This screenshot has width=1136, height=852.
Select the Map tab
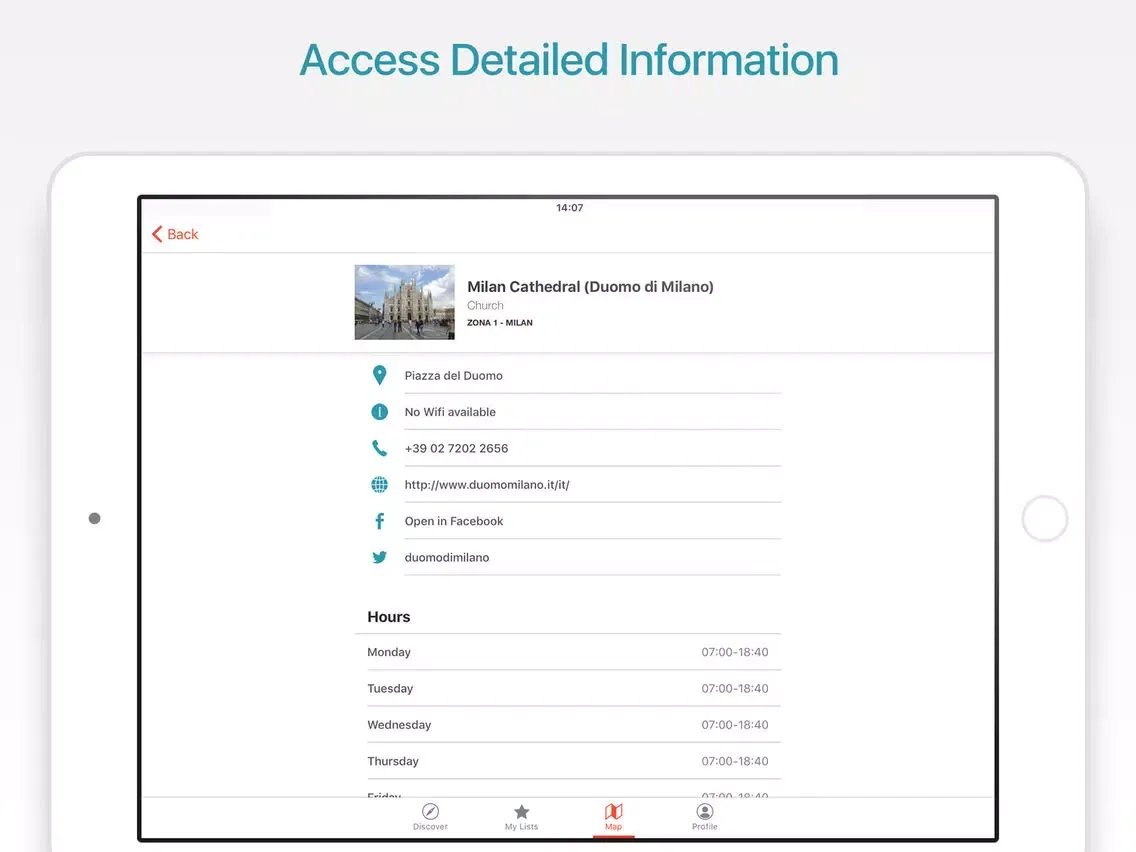613,816
